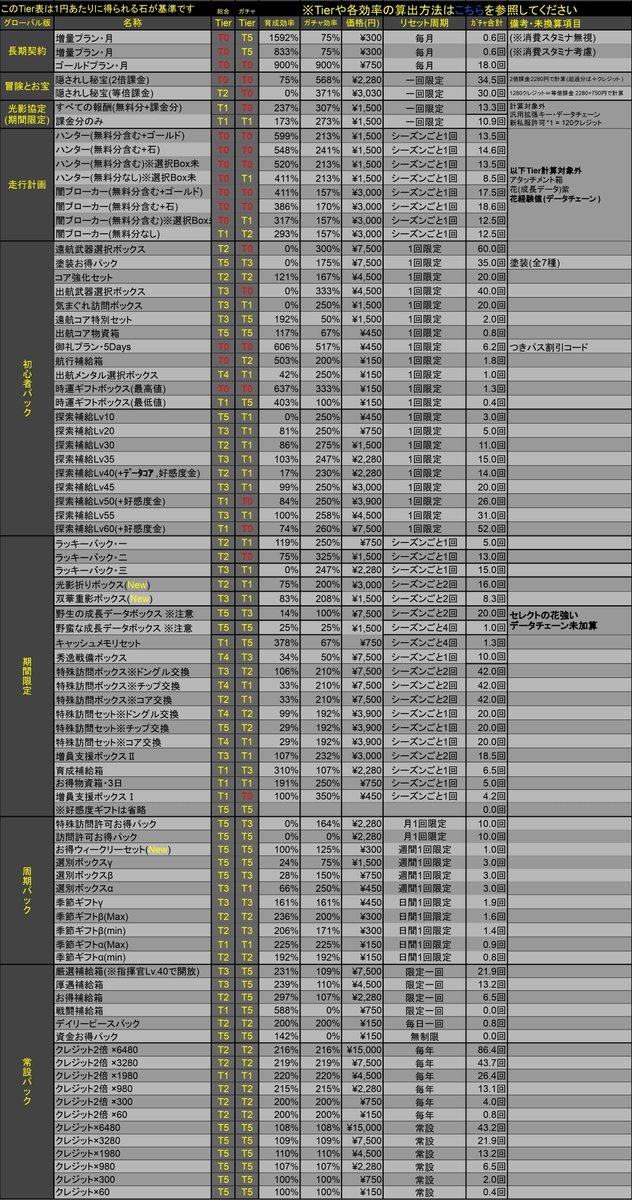Select the 戦闘補給箱 cell
The image size is (632, 1200).
[x=132, y=1011]
